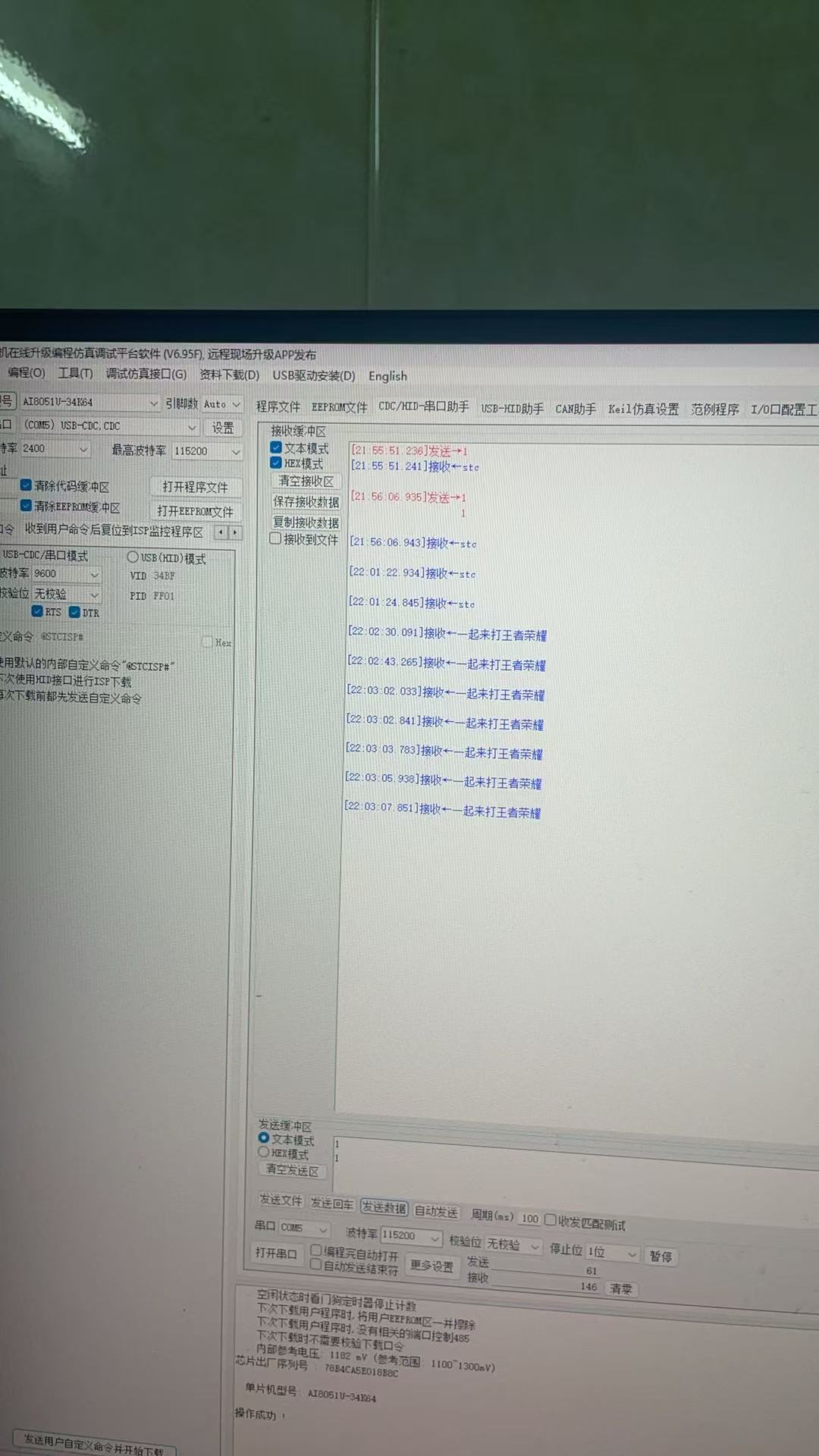Enable the 编程完自动打开 checkbox
This screenshot has width=819, height=1456.
(316, 1251)
